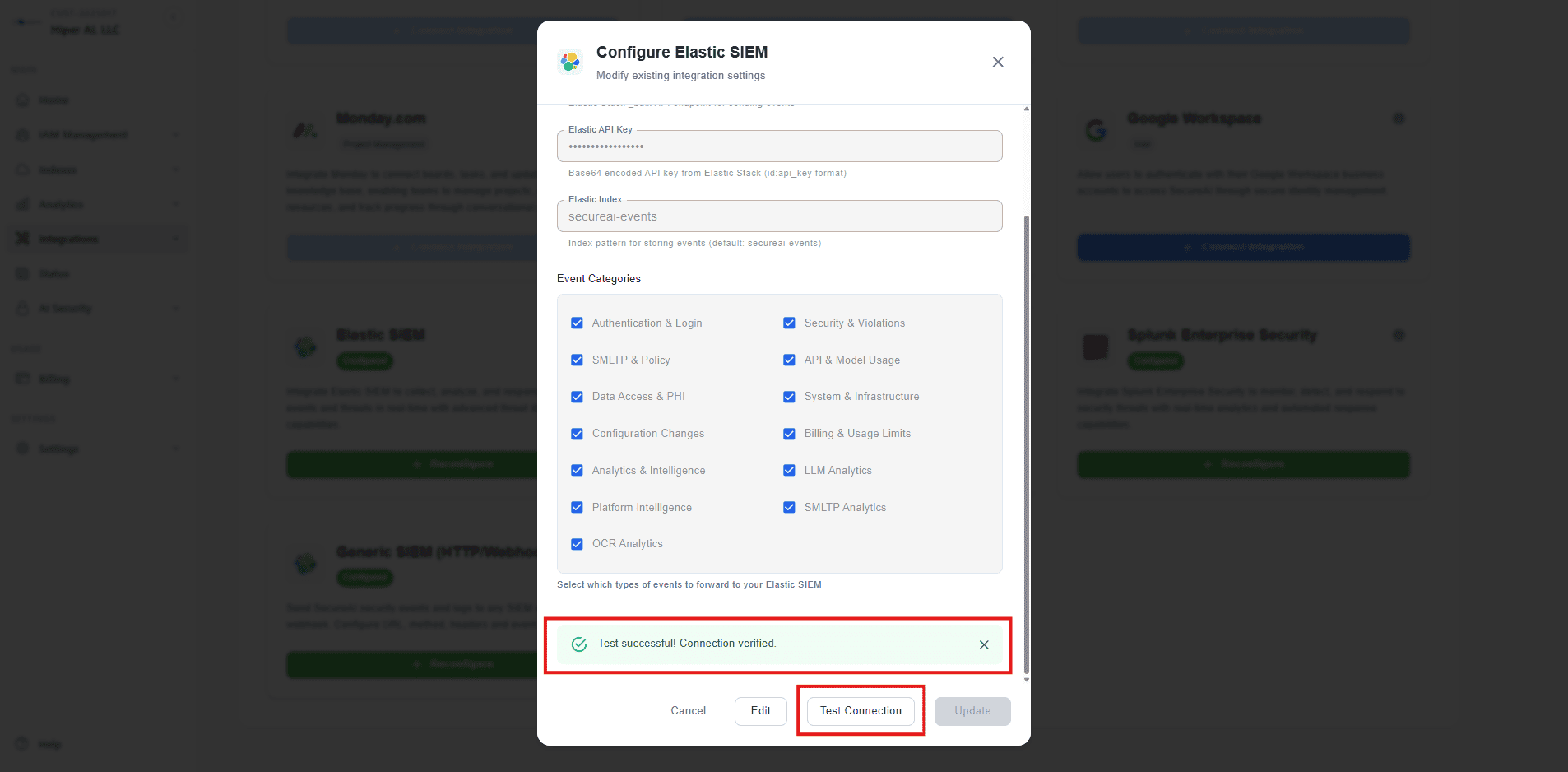
Task: Uncheck Configuration Changes
Action: point(577,434)
